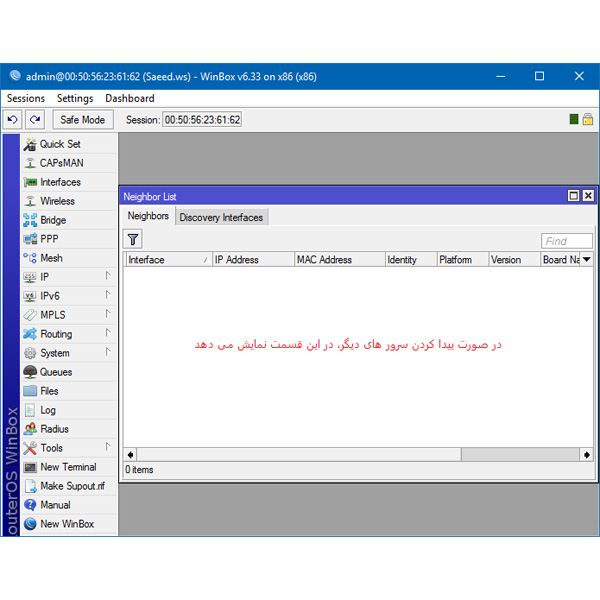Click the Redo arrow button

point(35,120)
